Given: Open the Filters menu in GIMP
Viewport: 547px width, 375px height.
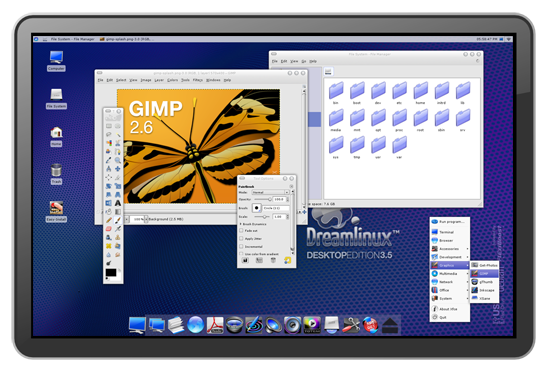Looking at the screenshot, I should [198, 80].
